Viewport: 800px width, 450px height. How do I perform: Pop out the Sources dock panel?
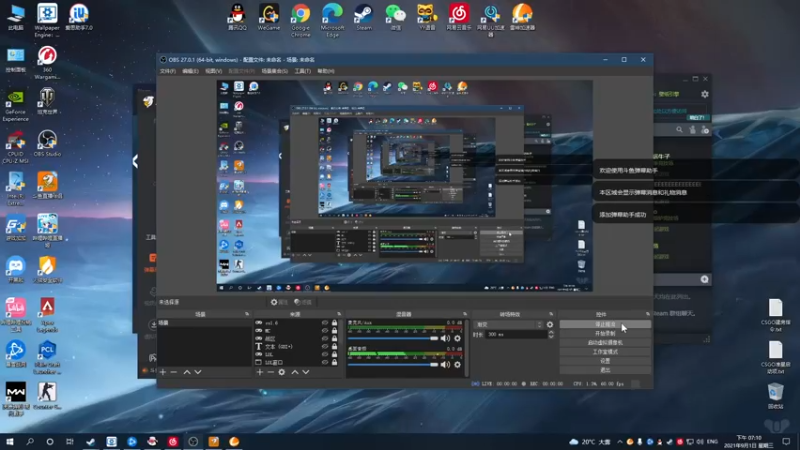(x=339, y=314)
